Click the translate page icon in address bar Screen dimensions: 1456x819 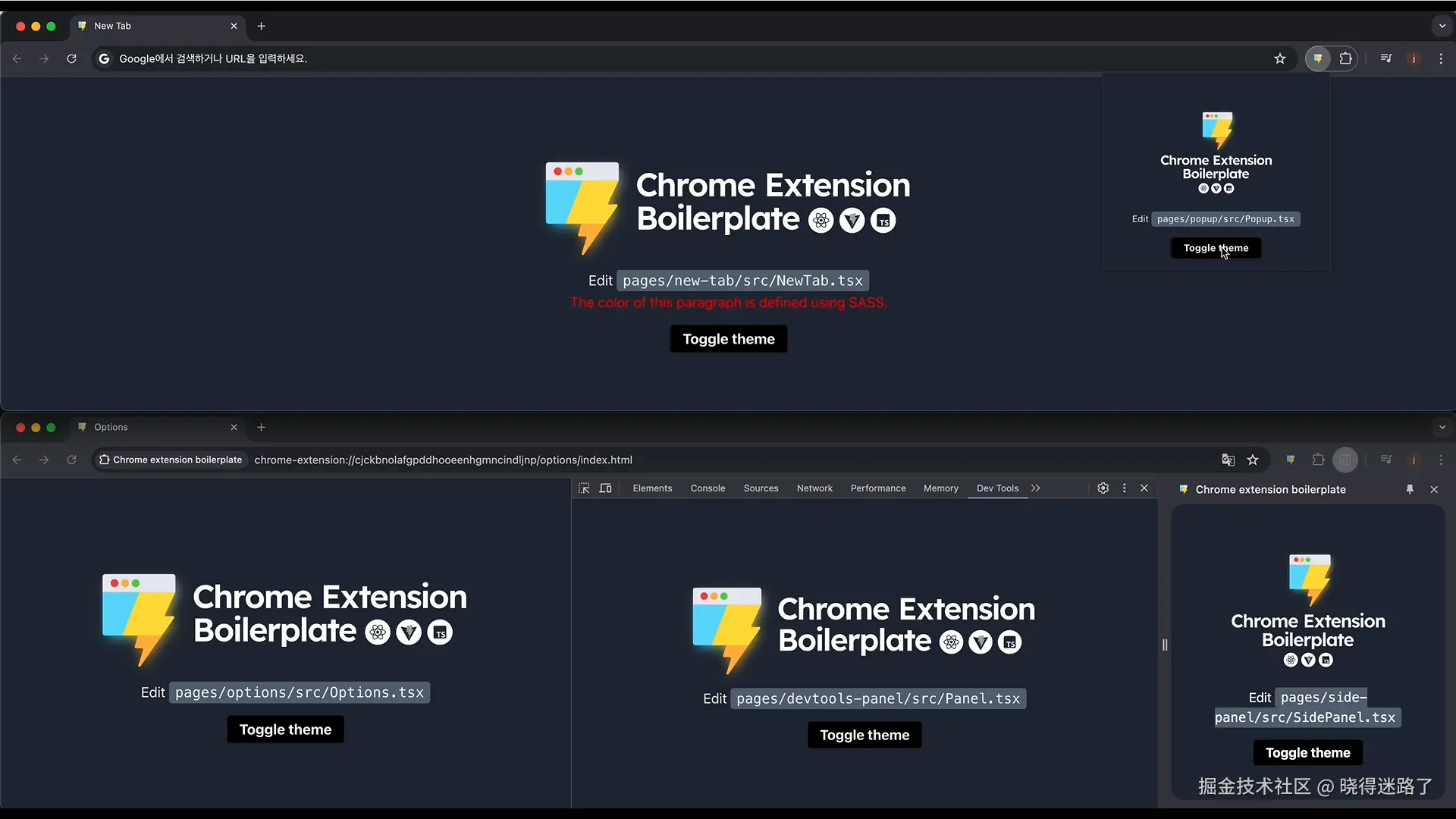(1228, 460)
